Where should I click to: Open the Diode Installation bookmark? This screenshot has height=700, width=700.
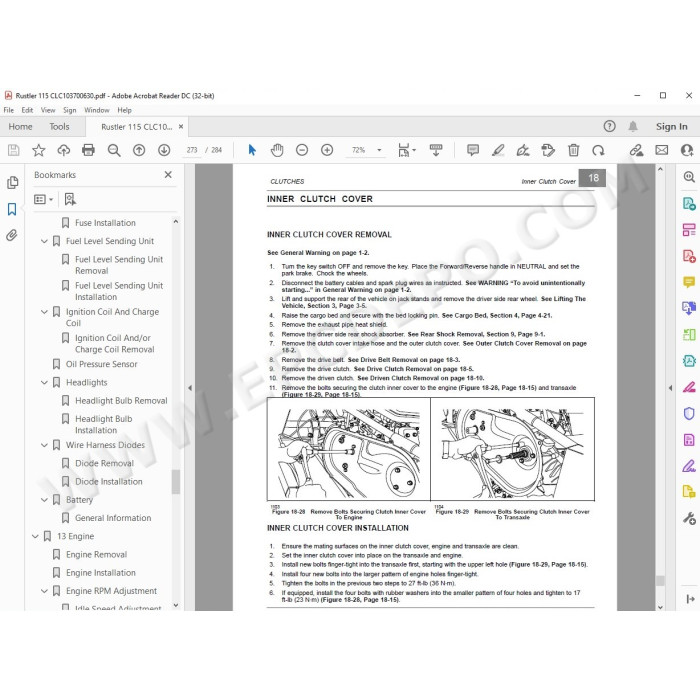[108, 481]
